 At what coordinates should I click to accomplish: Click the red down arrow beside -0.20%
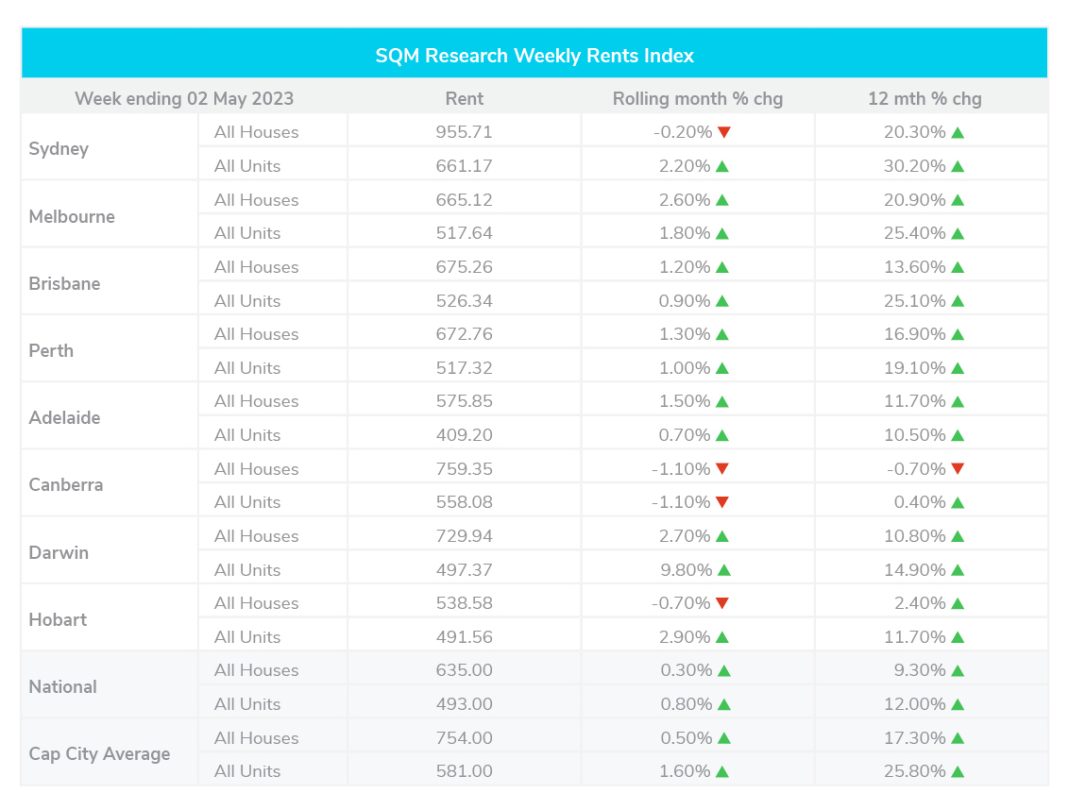coord(724,132)
